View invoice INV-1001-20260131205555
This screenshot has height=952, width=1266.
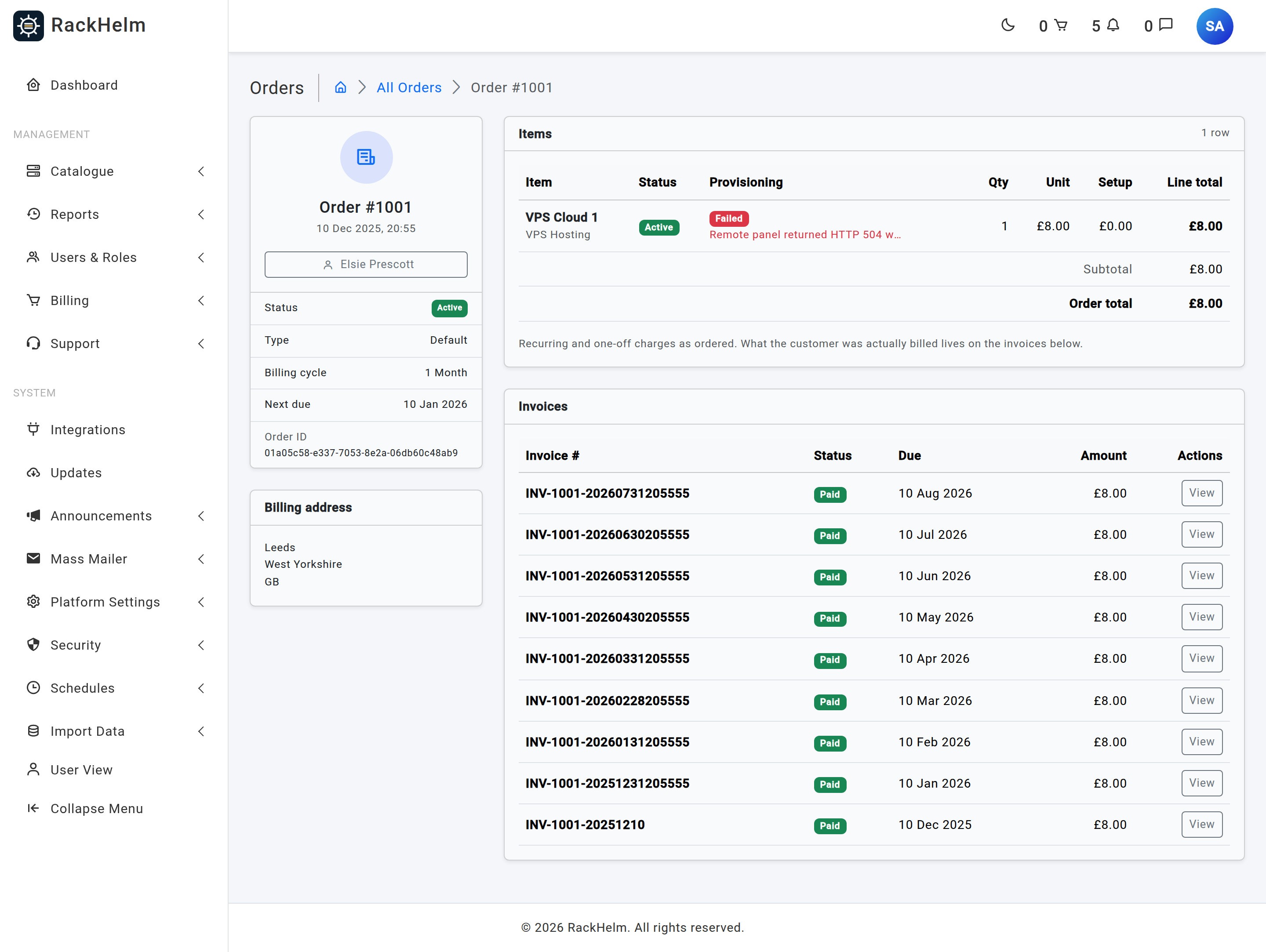point(1201,741)
